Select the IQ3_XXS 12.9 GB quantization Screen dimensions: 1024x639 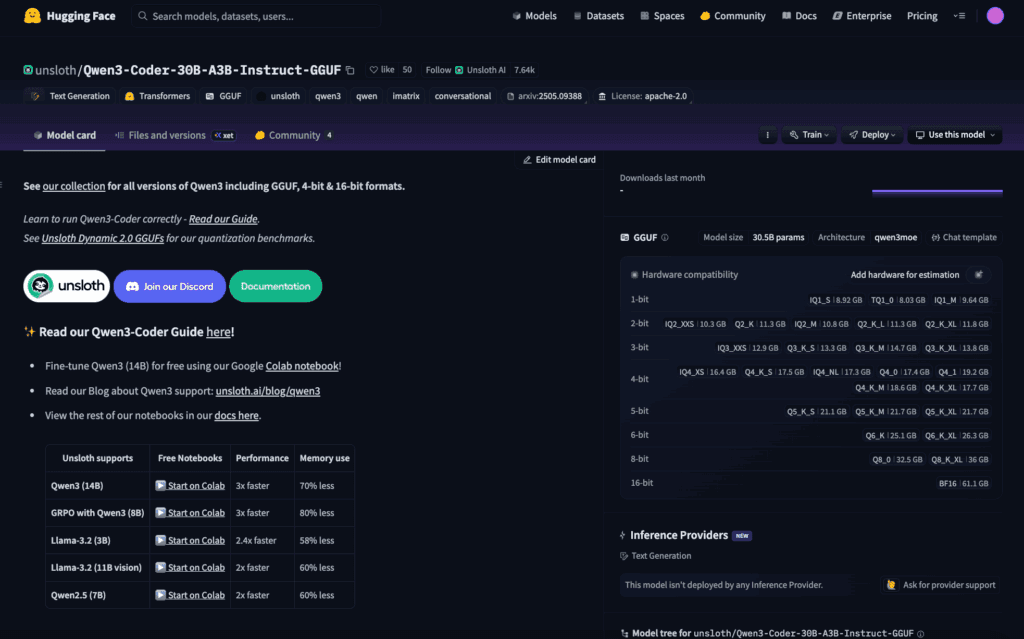coord(748,348)
